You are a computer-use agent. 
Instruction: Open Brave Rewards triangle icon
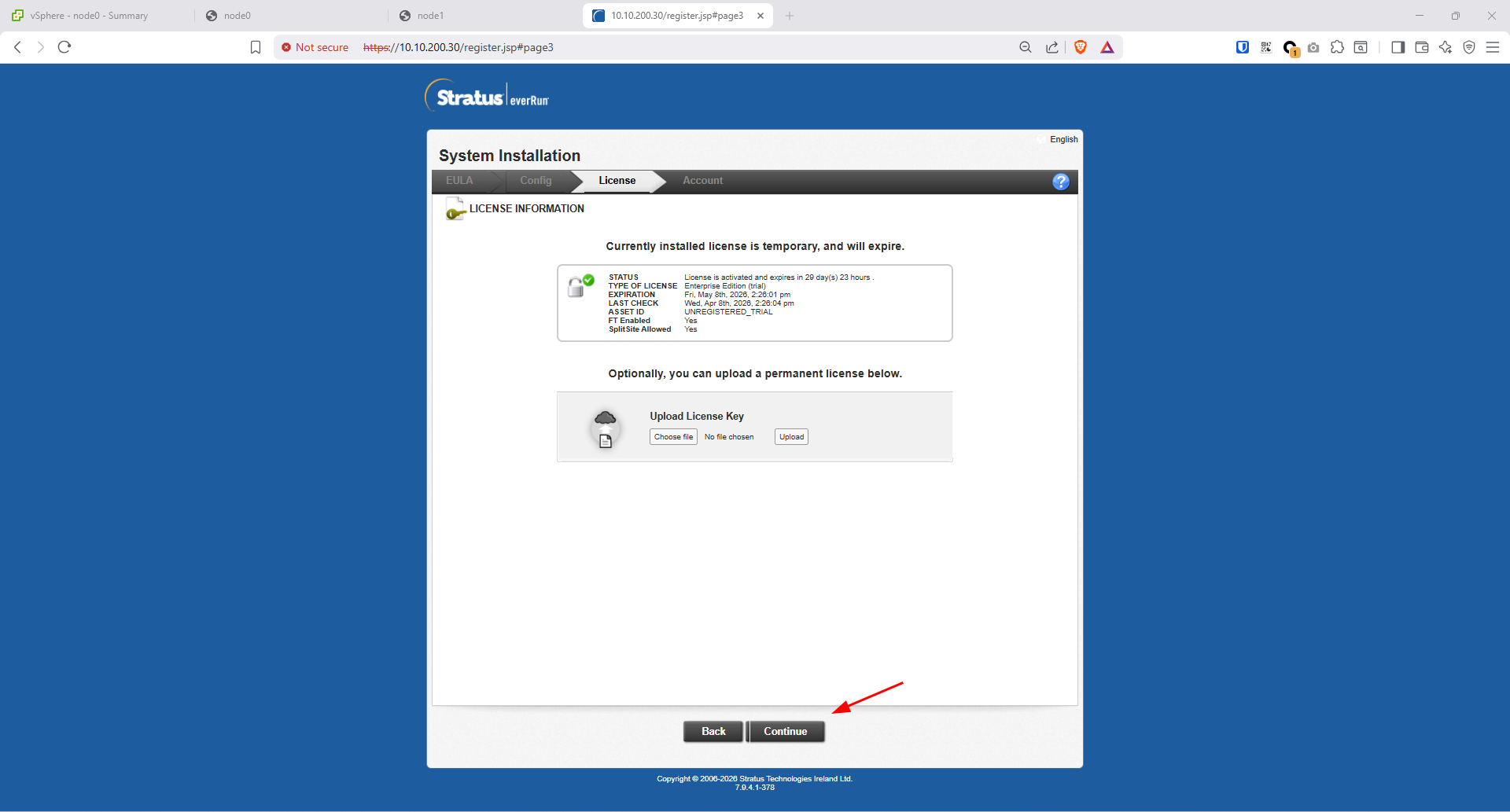pos(1107,47)
